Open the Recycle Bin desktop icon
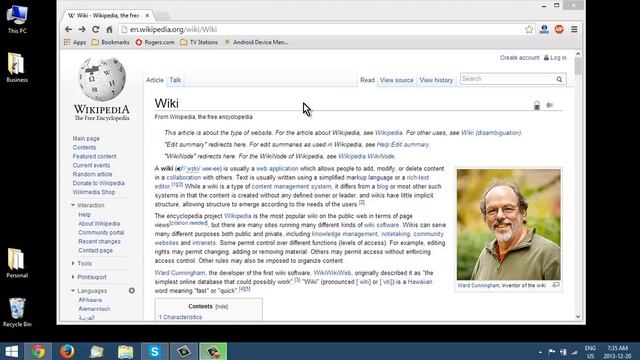Viewport: 640px width, 360px height. point(17,312)
